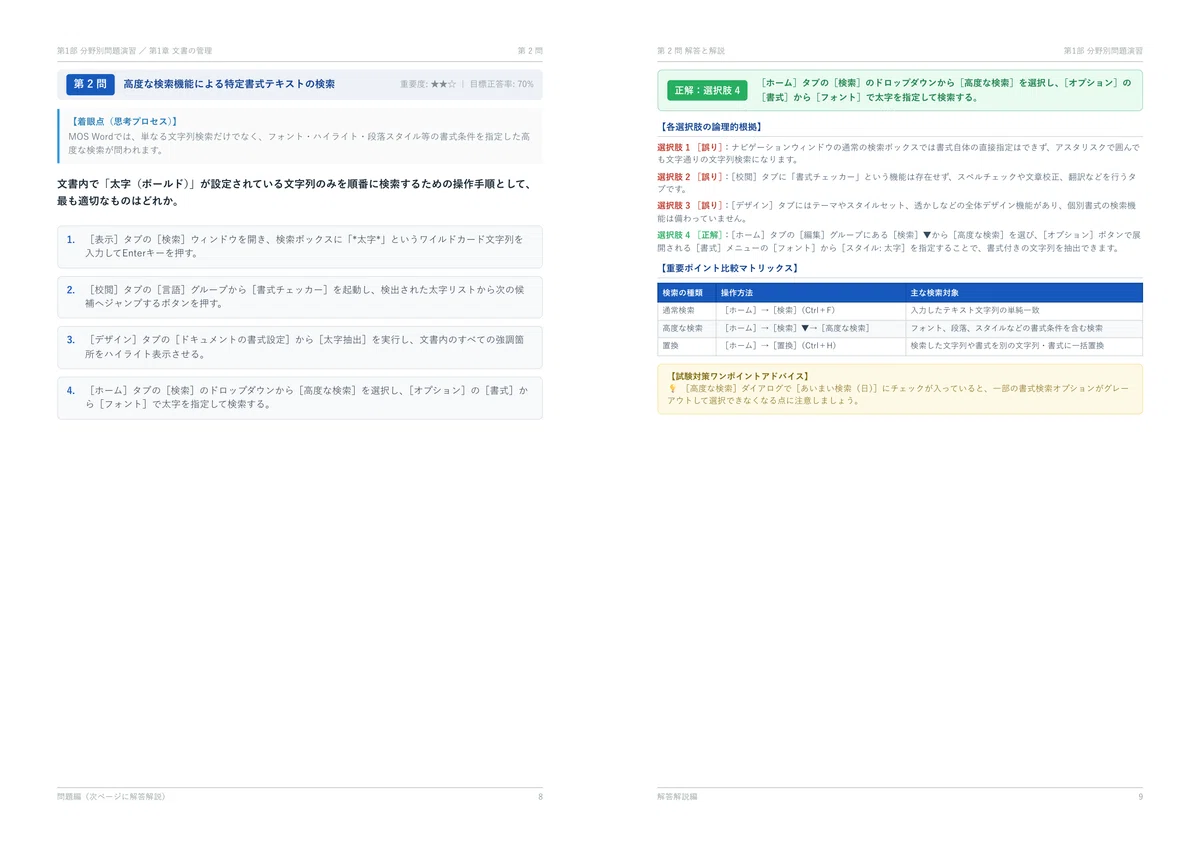Click the green '正解：選択肢 4' badge
The image size is (1200, 849).
[x=707, y=90]
